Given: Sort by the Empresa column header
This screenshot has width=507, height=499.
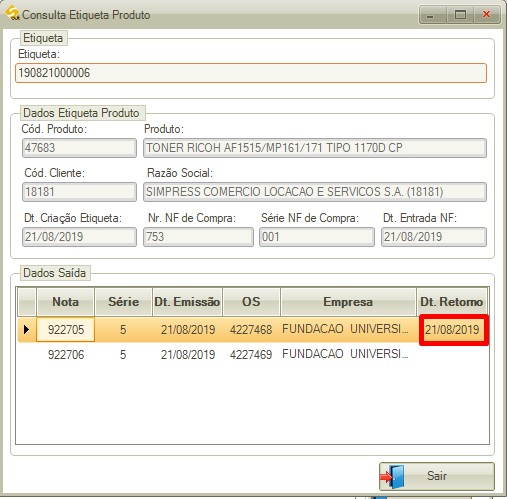Looking at the screenshot, I should click(348, 302).
